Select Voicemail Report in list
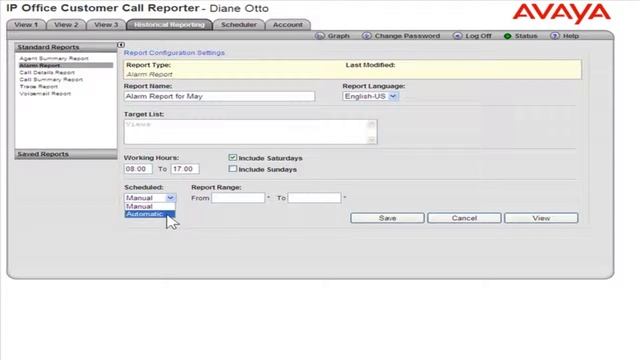Viewport: 640px width, 360px height. 45,93
